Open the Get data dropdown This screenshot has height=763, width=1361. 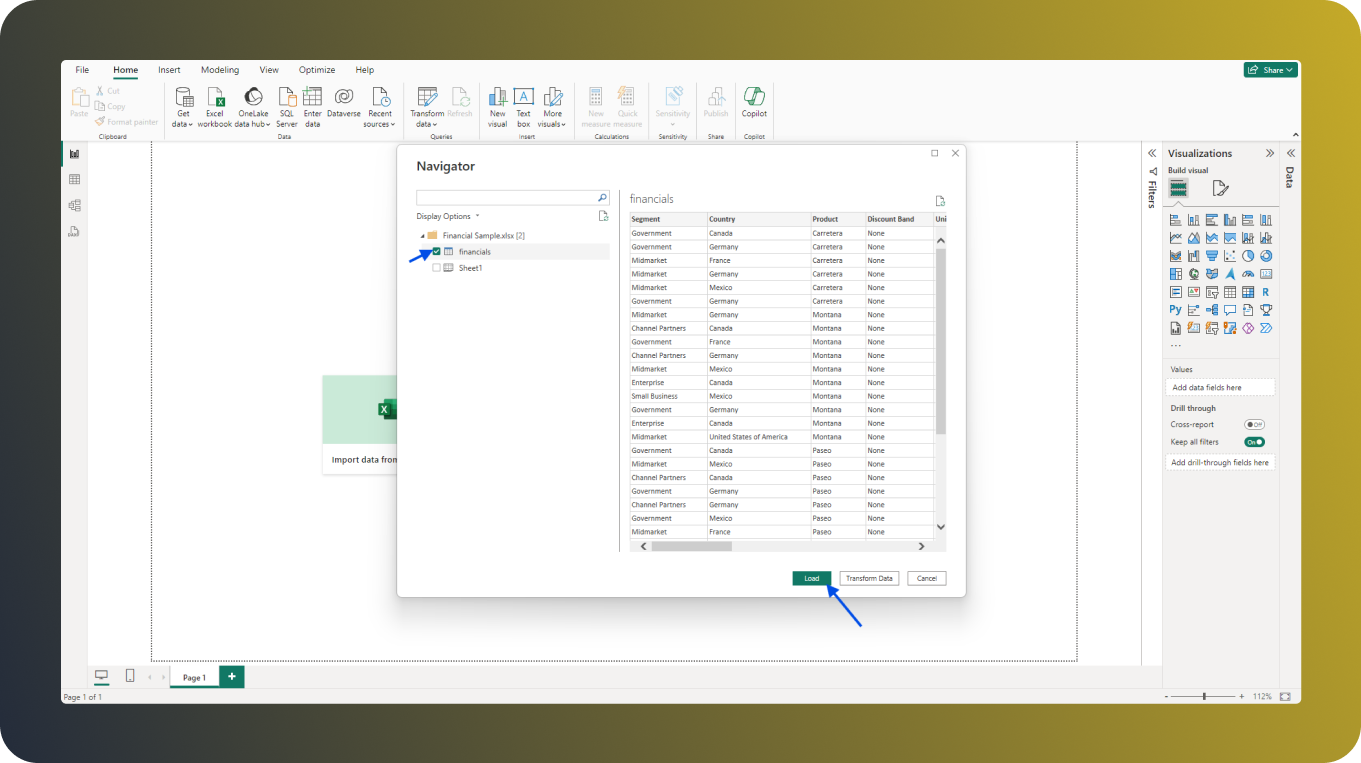click(x=182, y=105)
